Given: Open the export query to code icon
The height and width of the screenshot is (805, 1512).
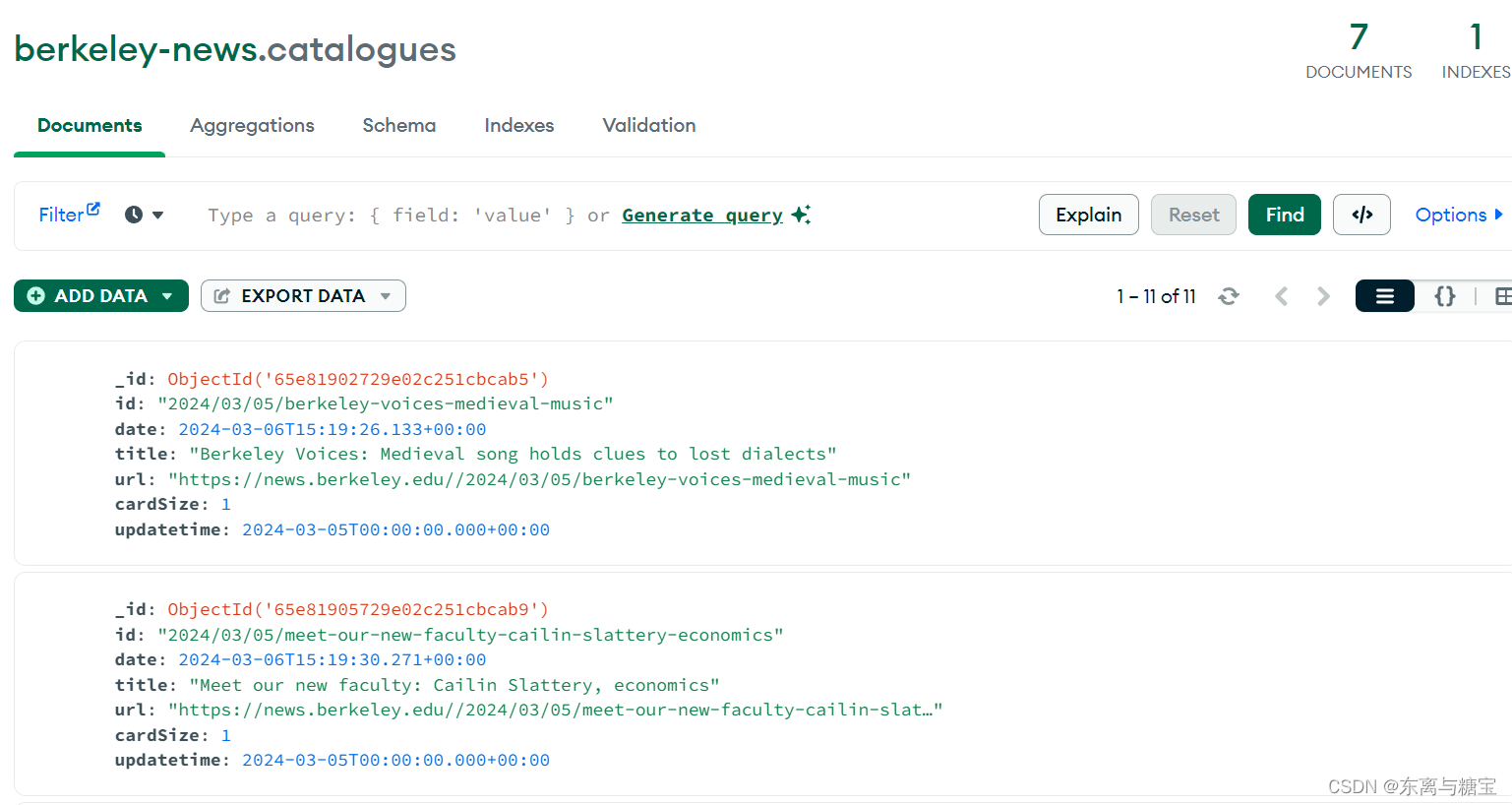Looking at the screenshot, I should [1361, 215].
